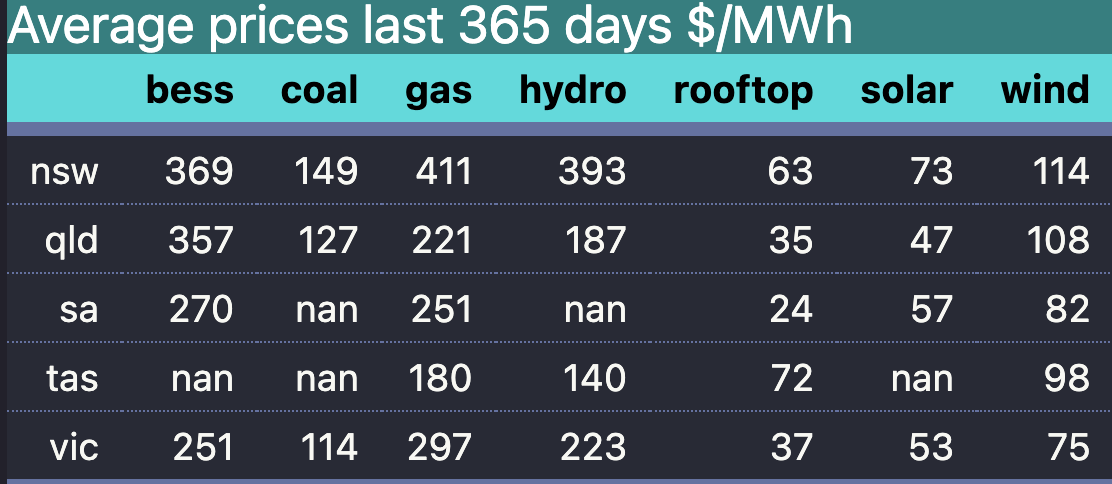Click the hydro column header

coord(573,91)
